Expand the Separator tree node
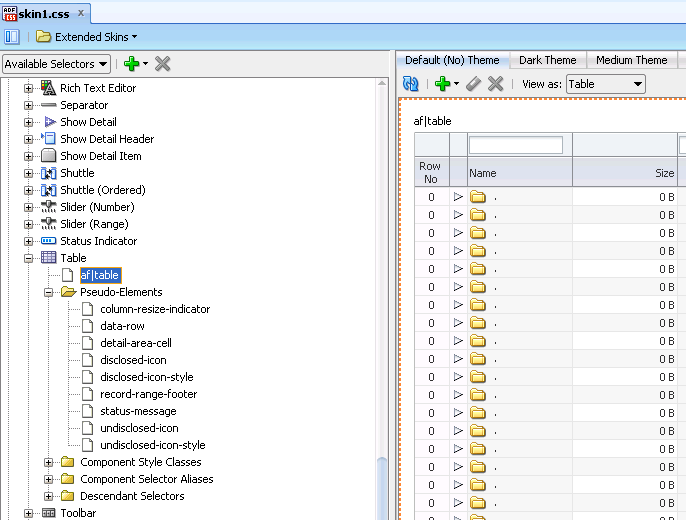Screen dimensions: 686x520 click(28, 105)
